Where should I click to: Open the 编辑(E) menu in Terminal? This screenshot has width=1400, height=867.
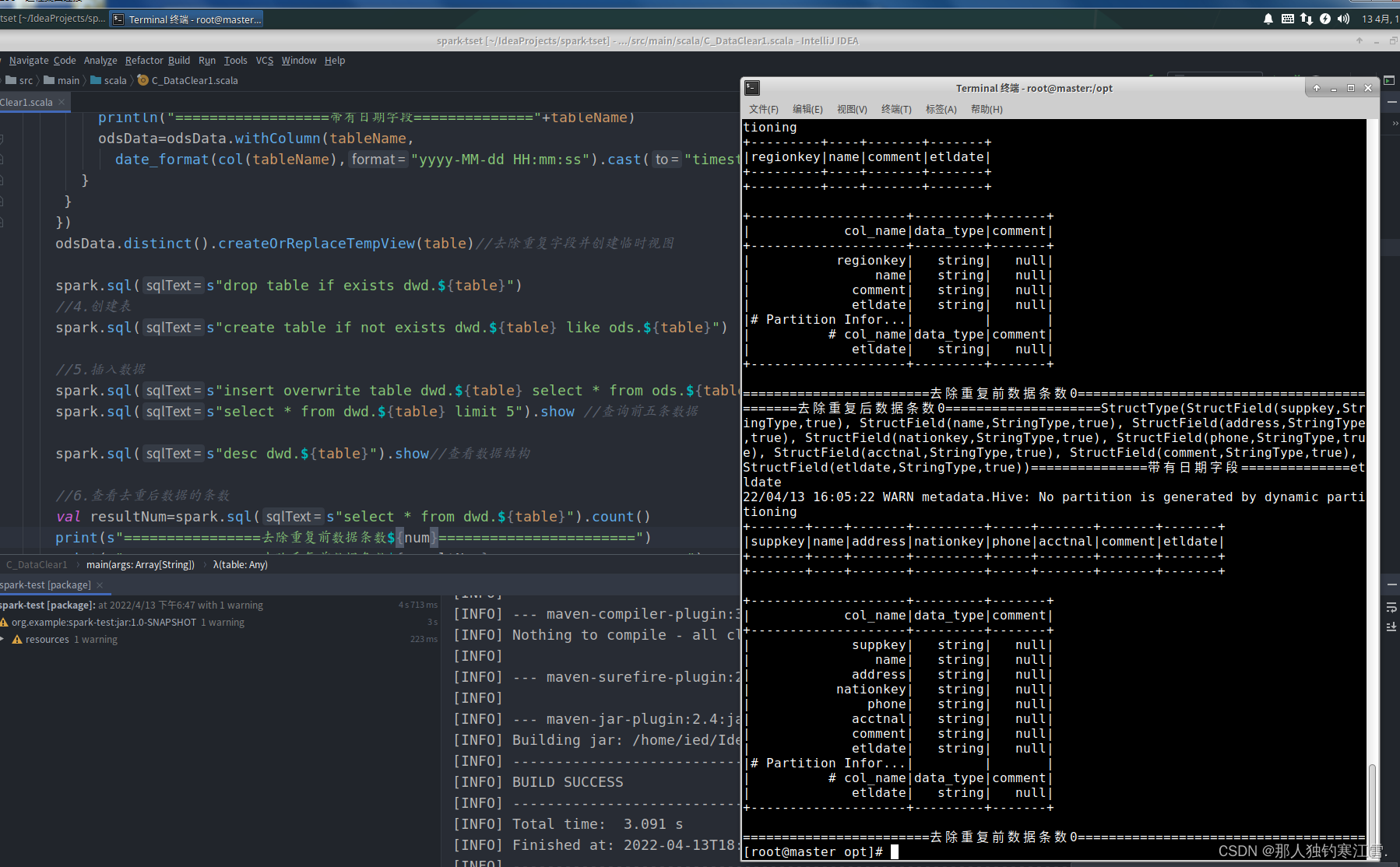coord(807,109)
